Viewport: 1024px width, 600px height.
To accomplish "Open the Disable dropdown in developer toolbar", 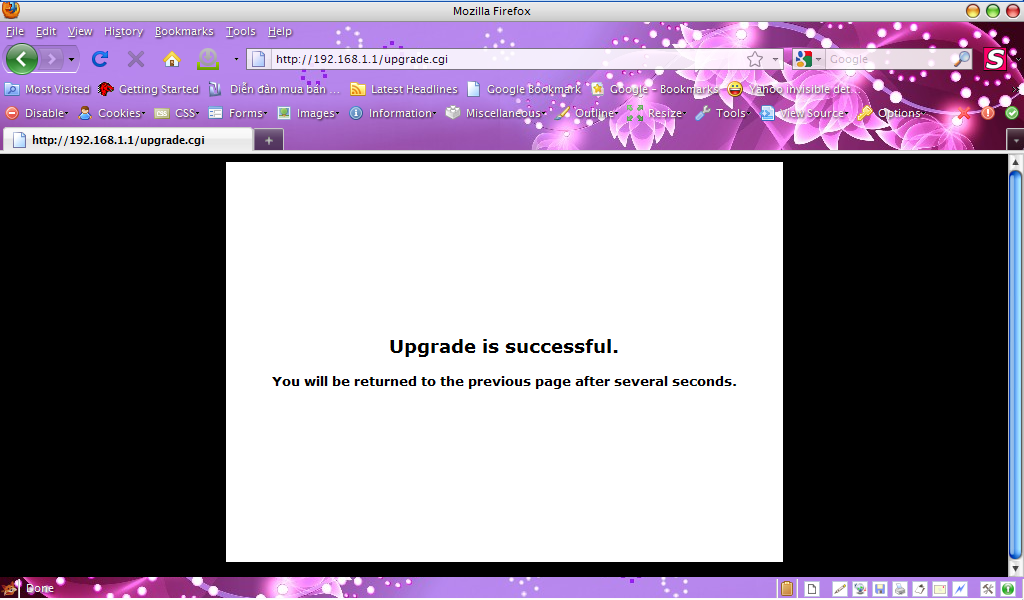I will [x=37, y=113].
